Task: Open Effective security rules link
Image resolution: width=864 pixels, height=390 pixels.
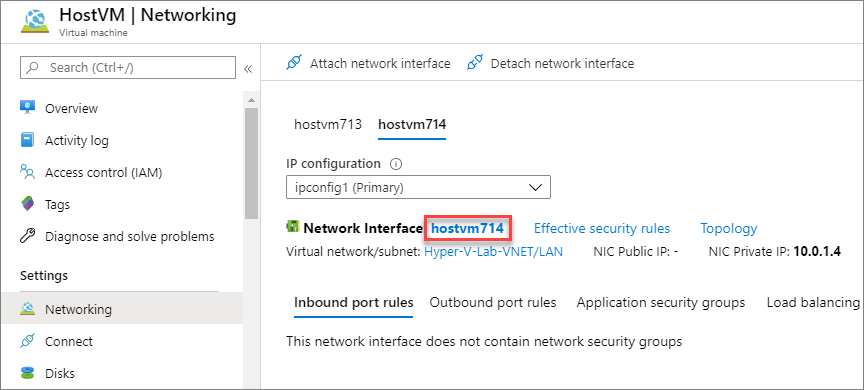Action: [602, 228]
